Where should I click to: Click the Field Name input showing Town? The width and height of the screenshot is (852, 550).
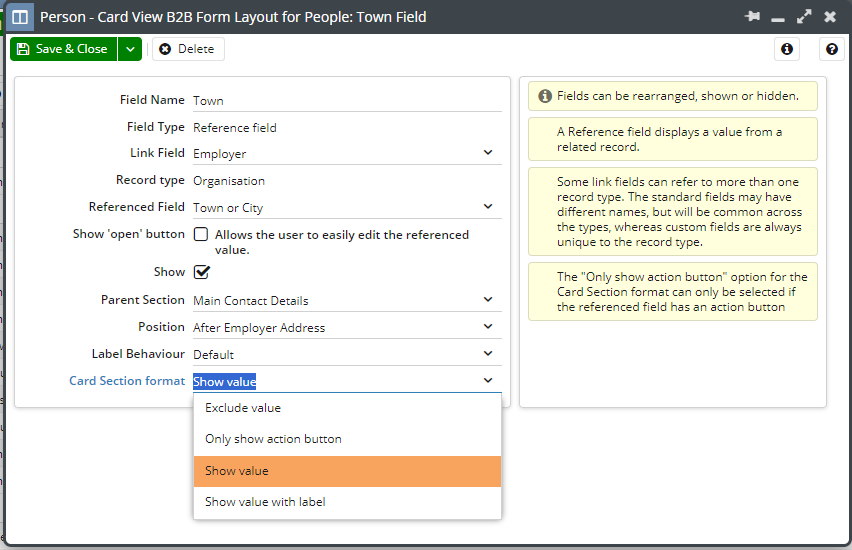point(347,101)
